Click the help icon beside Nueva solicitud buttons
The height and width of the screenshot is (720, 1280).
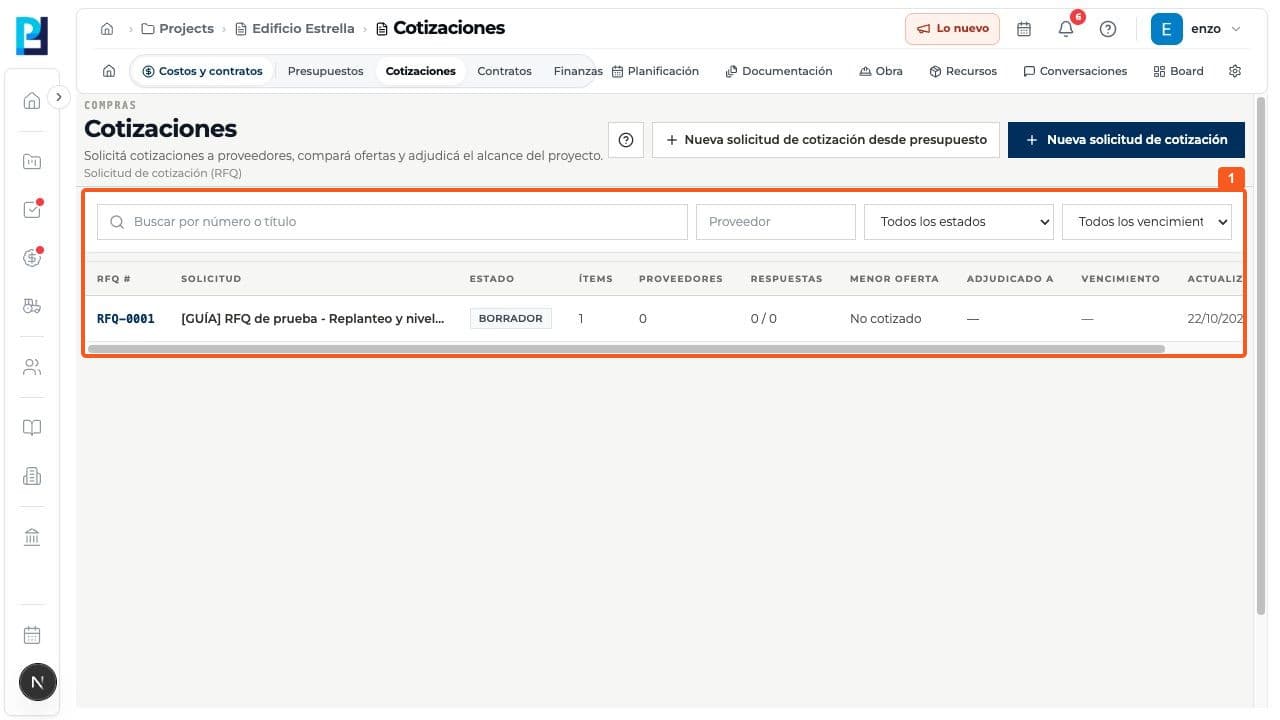[x=626, y=140]
